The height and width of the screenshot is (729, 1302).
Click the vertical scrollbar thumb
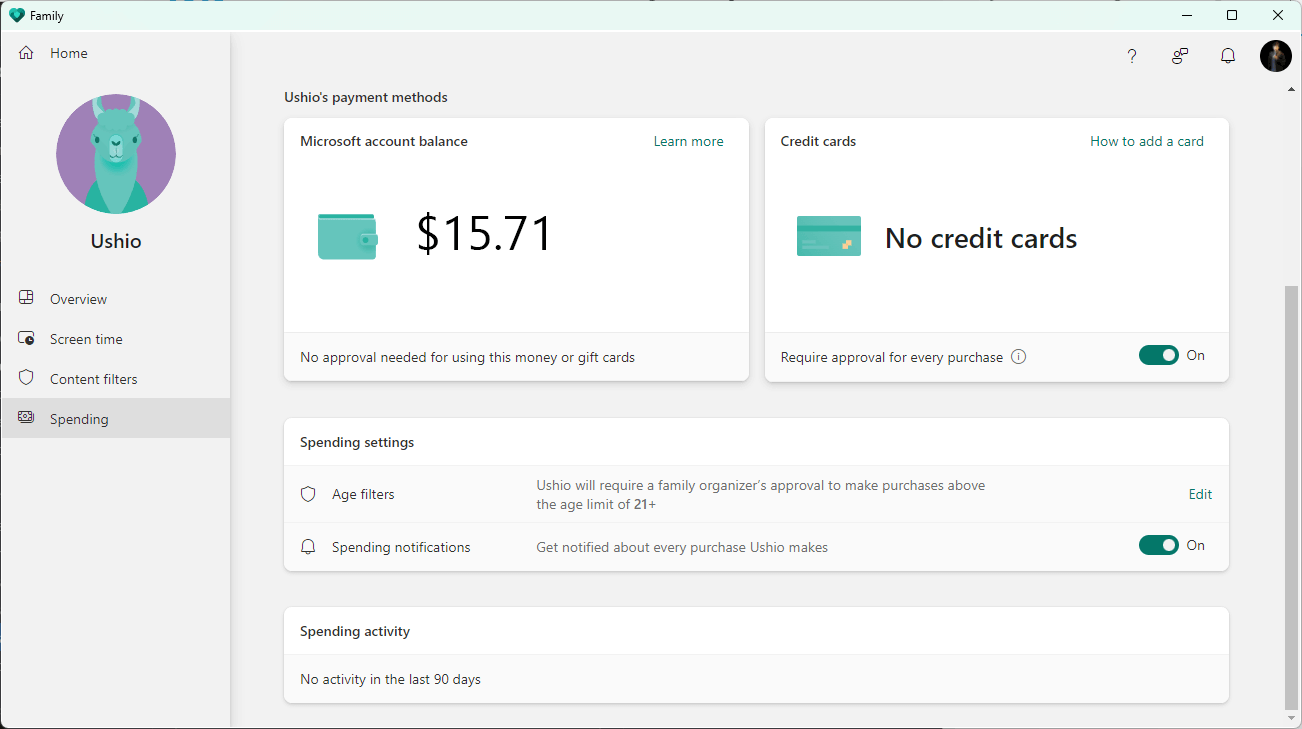pyautogui.click(x=1291, y=496)
